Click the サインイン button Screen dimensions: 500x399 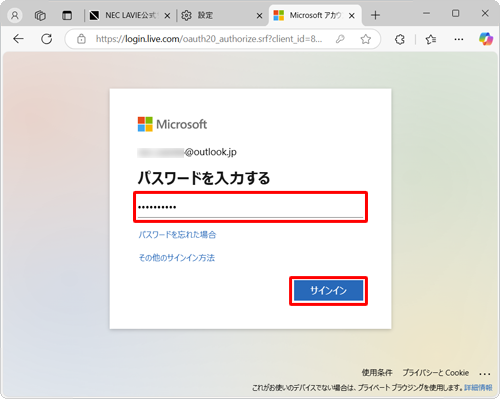(328, 291)
